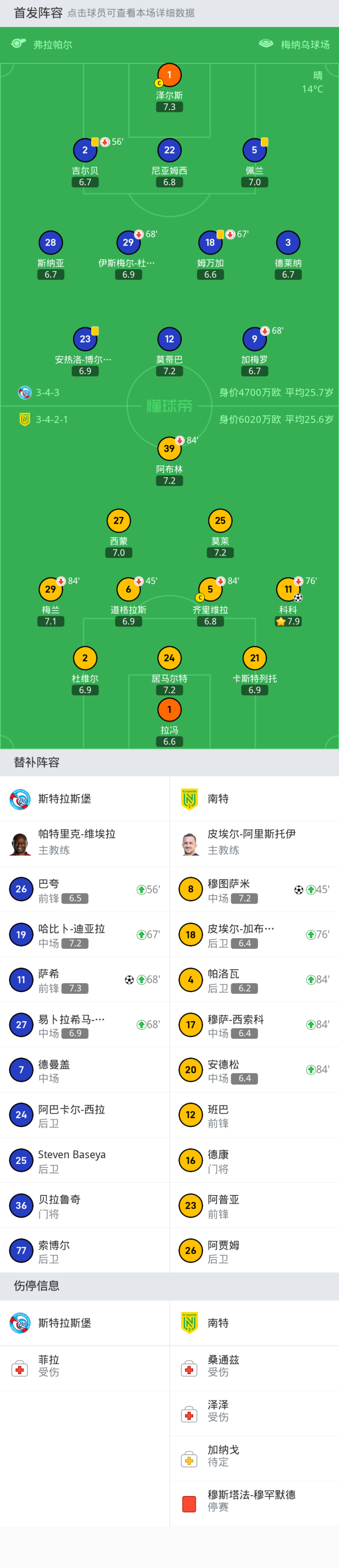Screen dimensions: 339x1568
Task: Click Strasbourg crest in 替补阵容 section
Action: pos(20,799)
